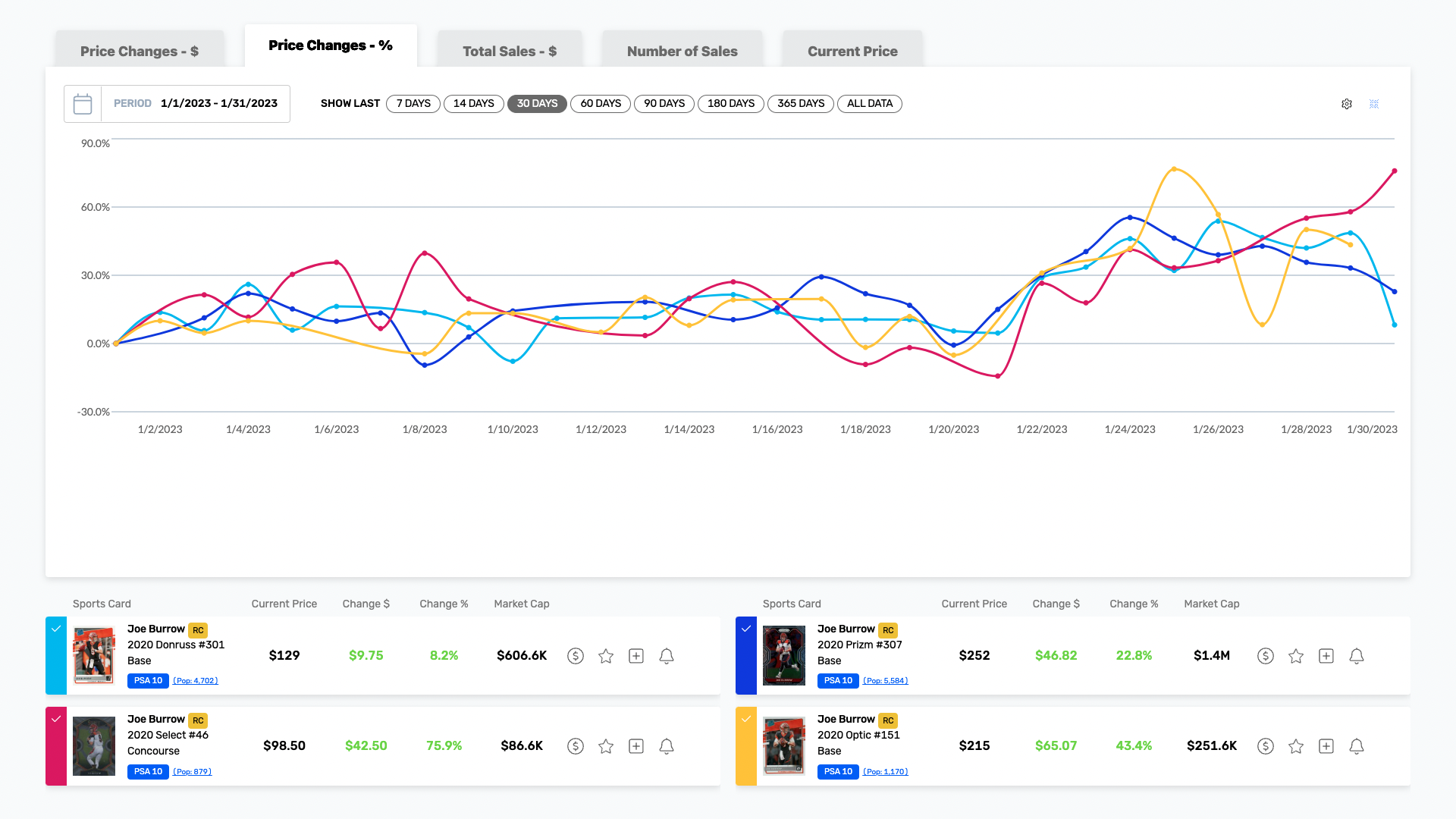Viewport: 1456px width, 819px height.
Task: Click the yellow line's peak data point
Action: (1174, 169)
